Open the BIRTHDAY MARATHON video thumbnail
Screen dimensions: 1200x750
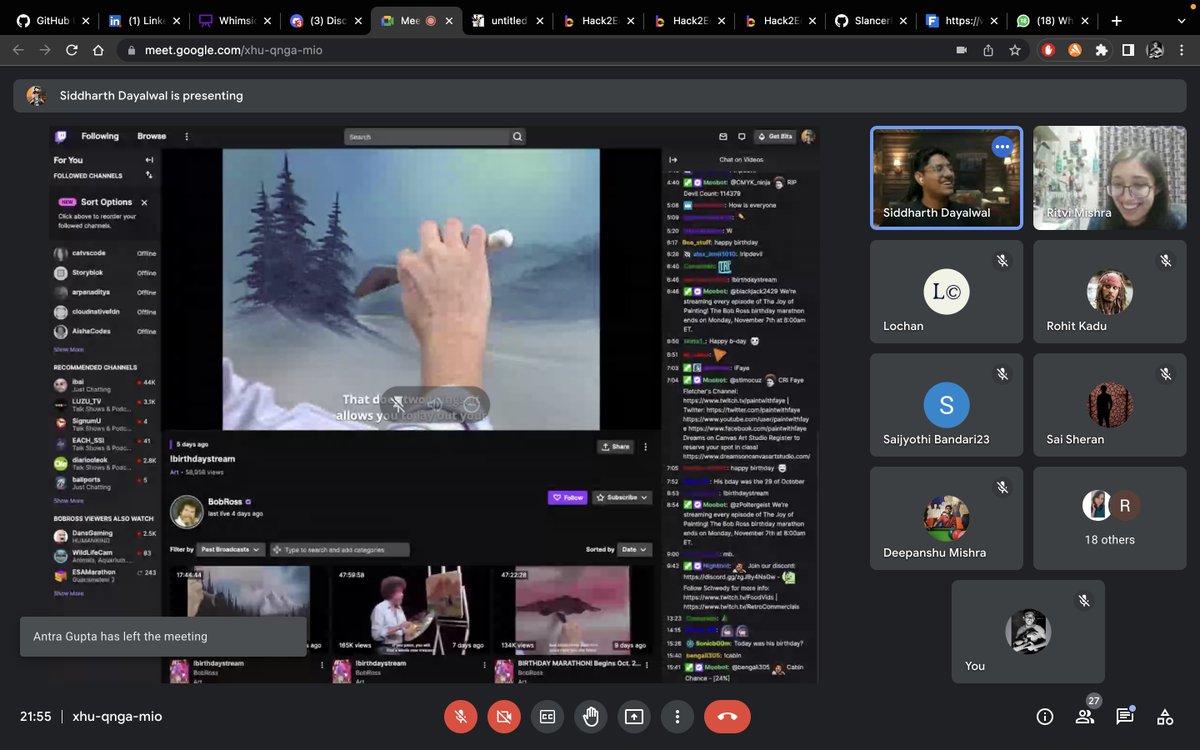[x=573, y=610]
